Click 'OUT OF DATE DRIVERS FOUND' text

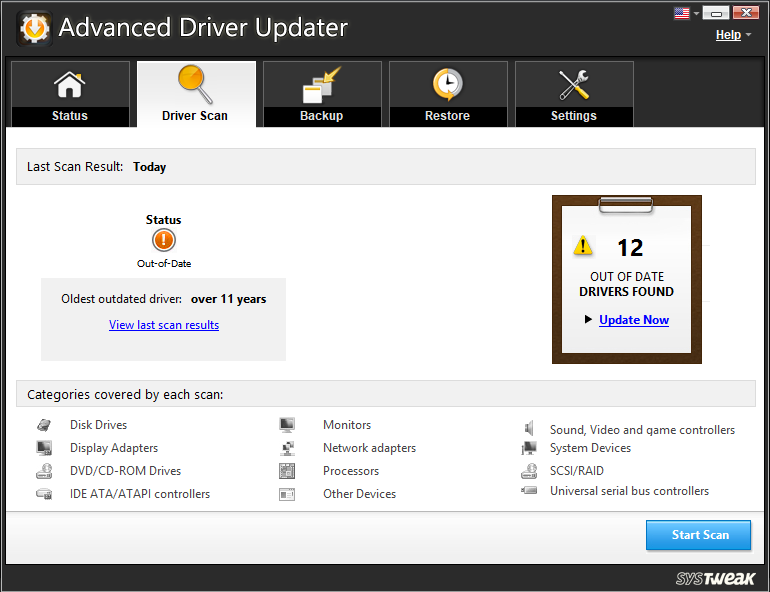click(x=626, y=284)
